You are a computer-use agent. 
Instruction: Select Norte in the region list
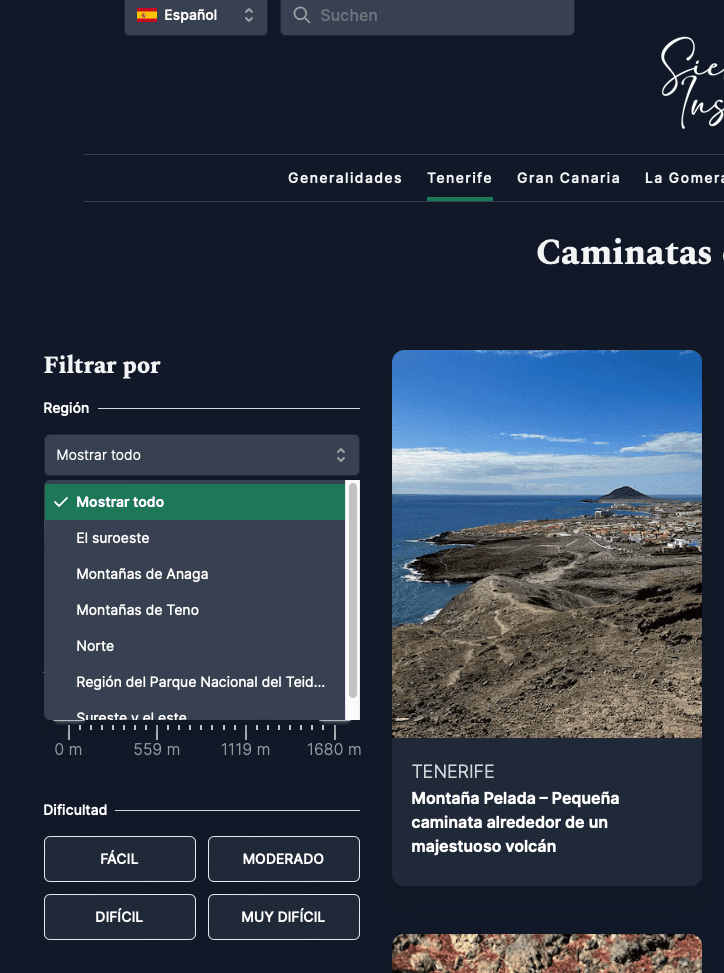[95, 646]
